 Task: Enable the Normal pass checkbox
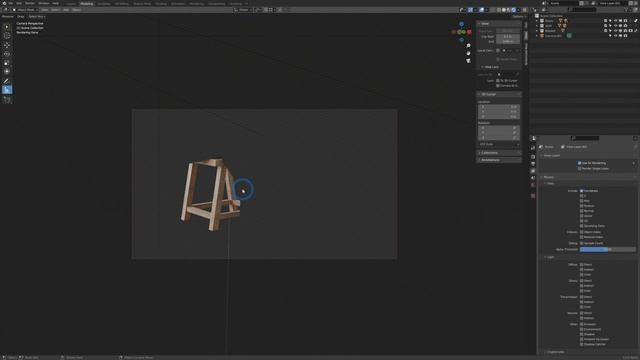tap(582, 211)
